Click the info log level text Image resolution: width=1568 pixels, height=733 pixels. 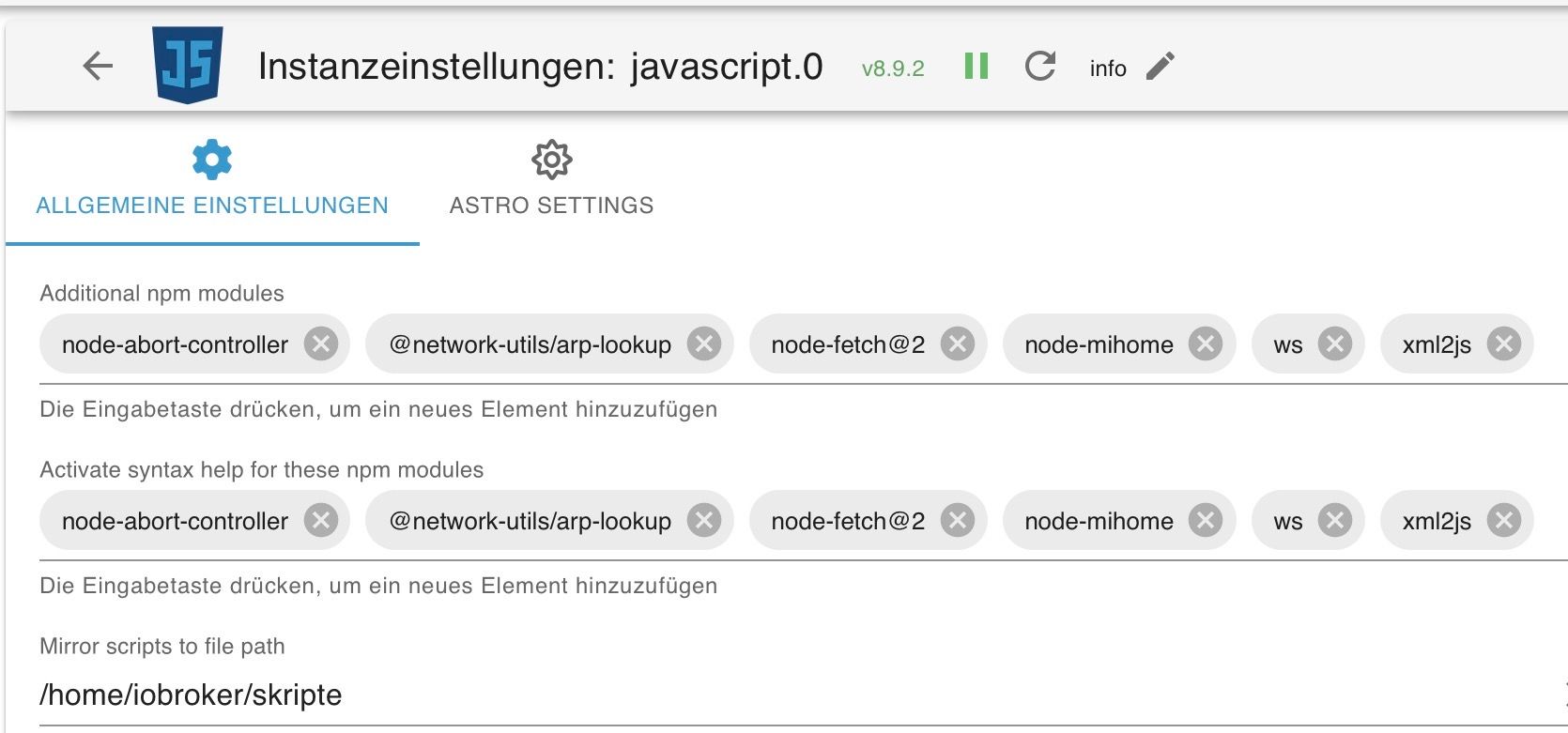1108,69
